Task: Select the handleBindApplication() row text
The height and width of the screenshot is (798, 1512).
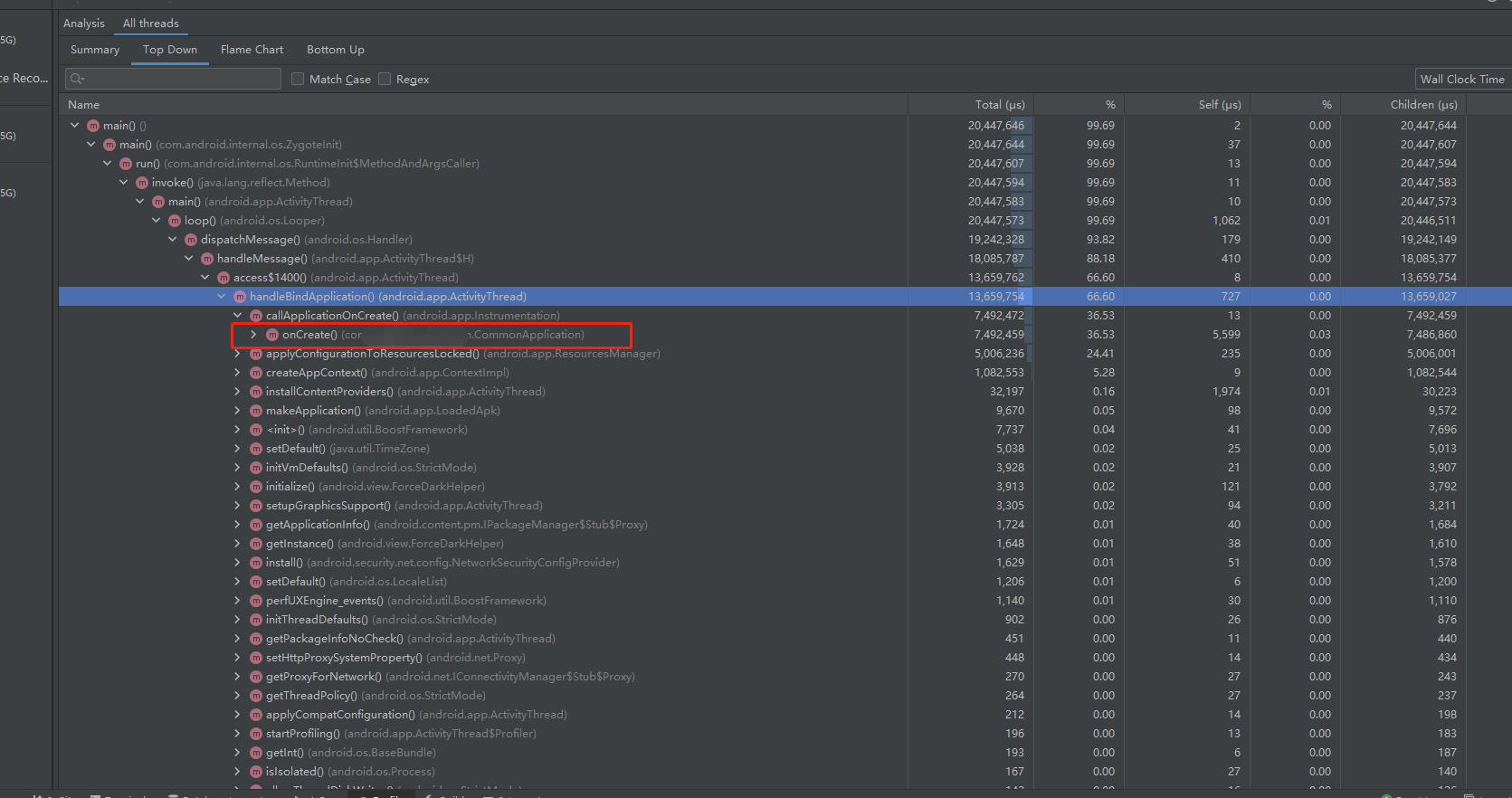Action: pos(388,297)
